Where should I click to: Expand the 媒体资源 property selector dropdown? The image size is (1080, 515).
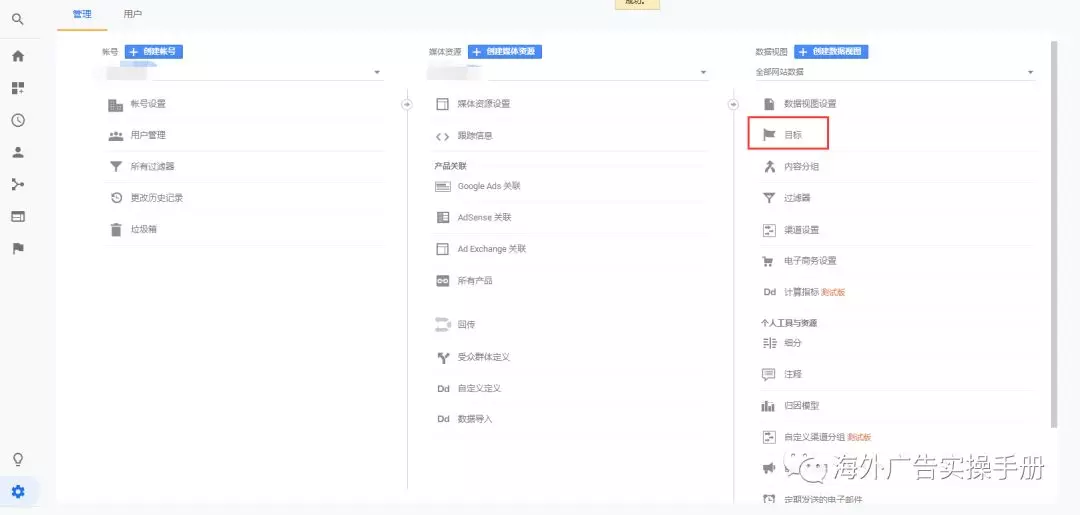pyautogui.click(x=704, y=72)
